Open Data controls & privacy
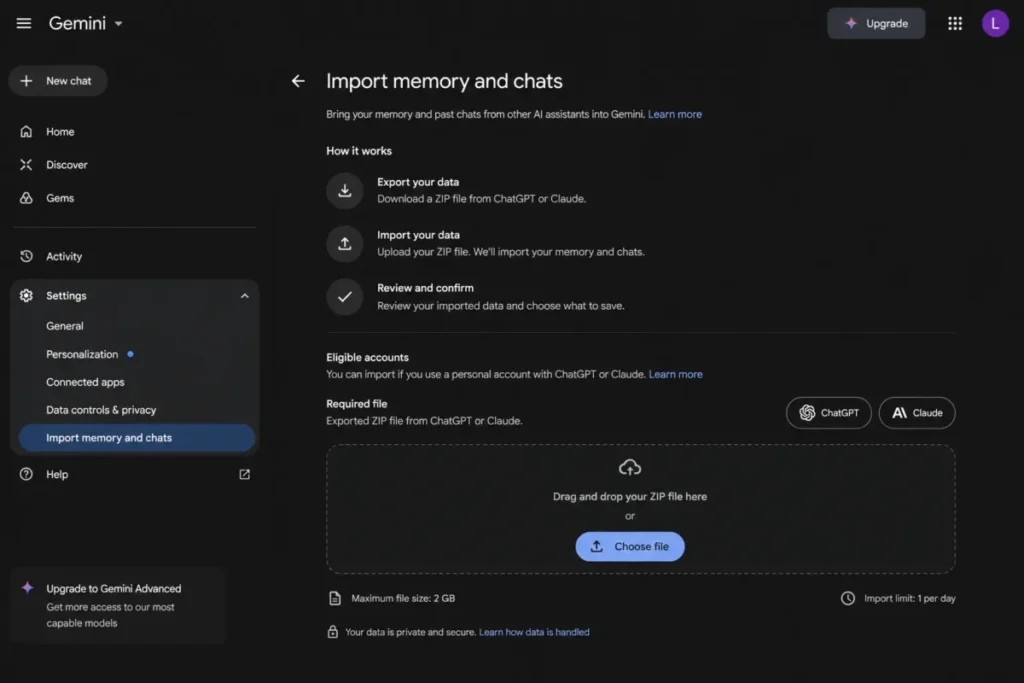Viewport: 1024px width, 683px height. pyautogui.click(x=101, y=410)
